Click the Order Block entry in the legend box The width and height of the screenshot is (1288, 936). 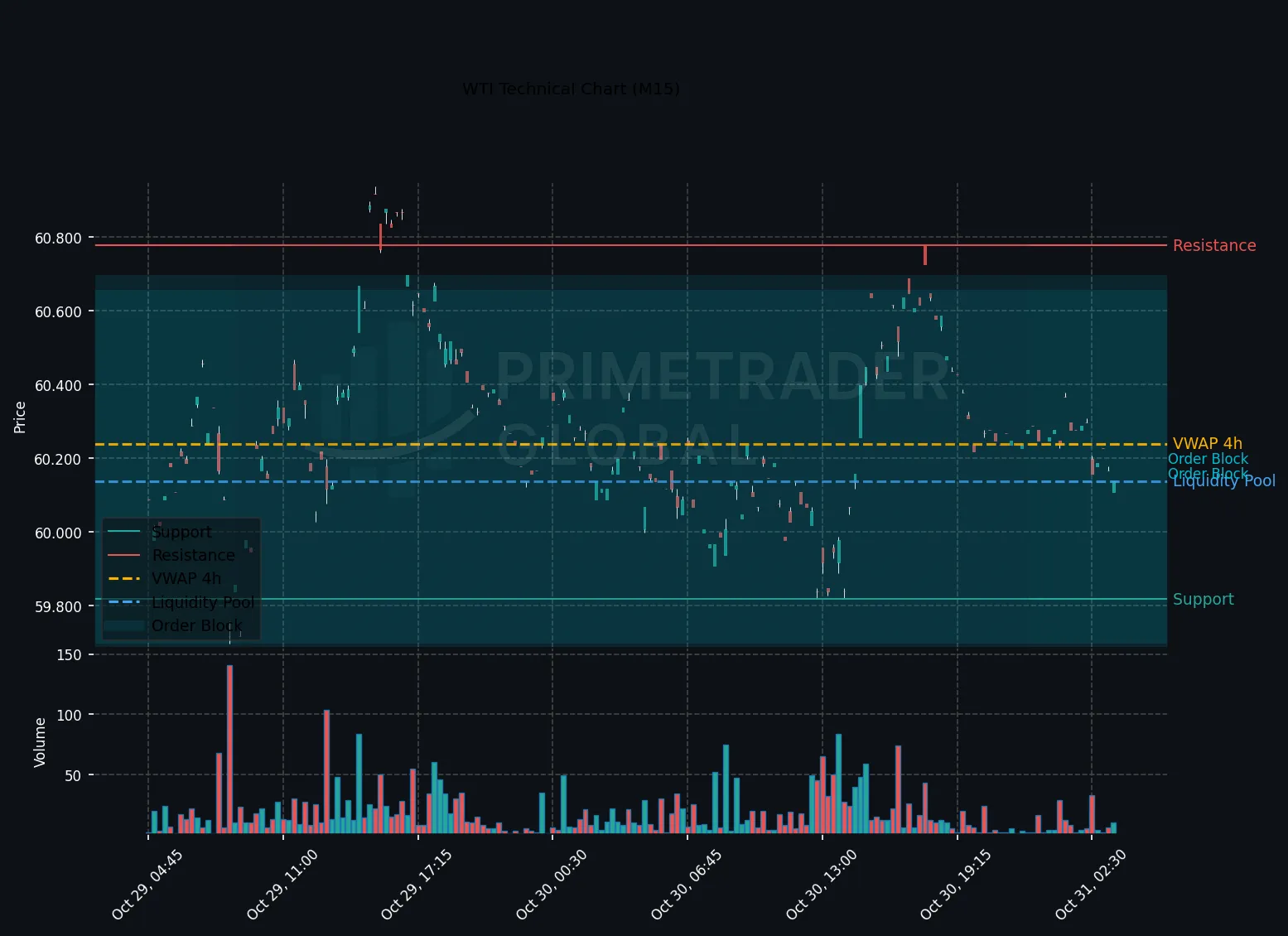[x=197, y=625]
